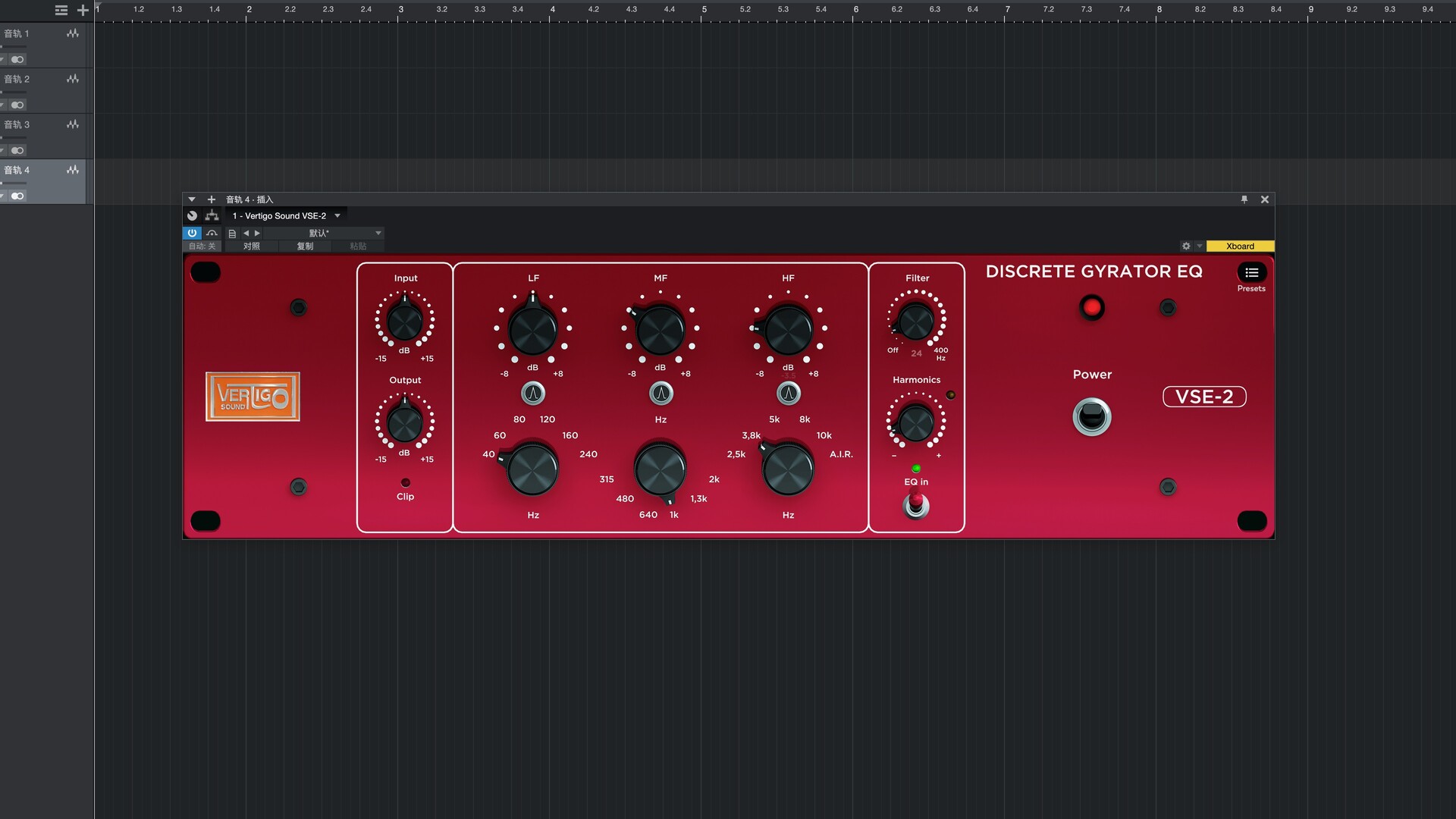The width and height of the screenshot is (1456, 819).
Task: Close the plugin insert window
Action: coord(1265,199)
